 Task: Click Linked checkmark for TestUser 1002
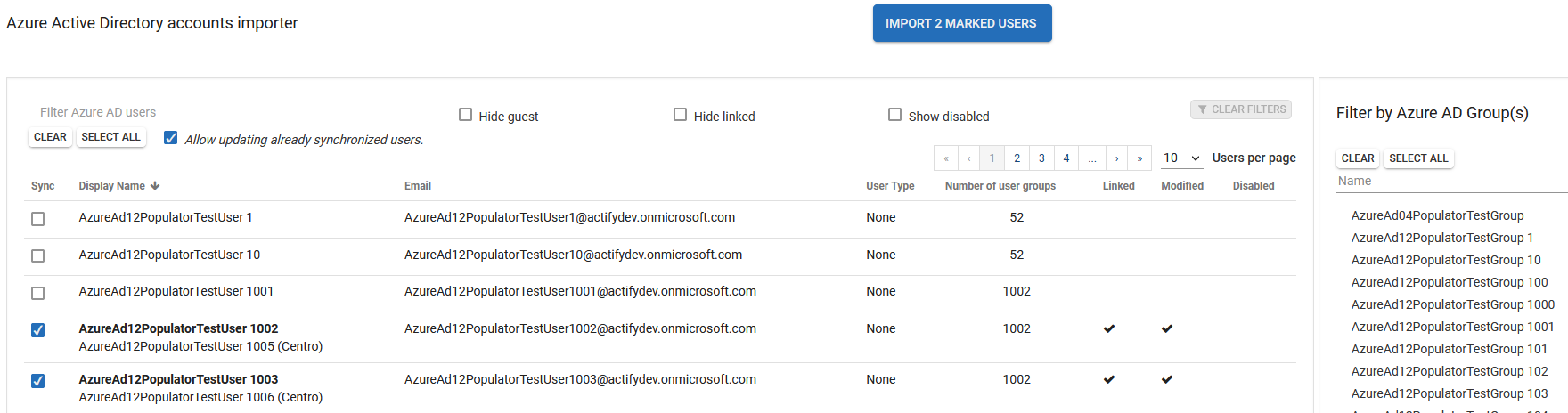coord(1109,328)
